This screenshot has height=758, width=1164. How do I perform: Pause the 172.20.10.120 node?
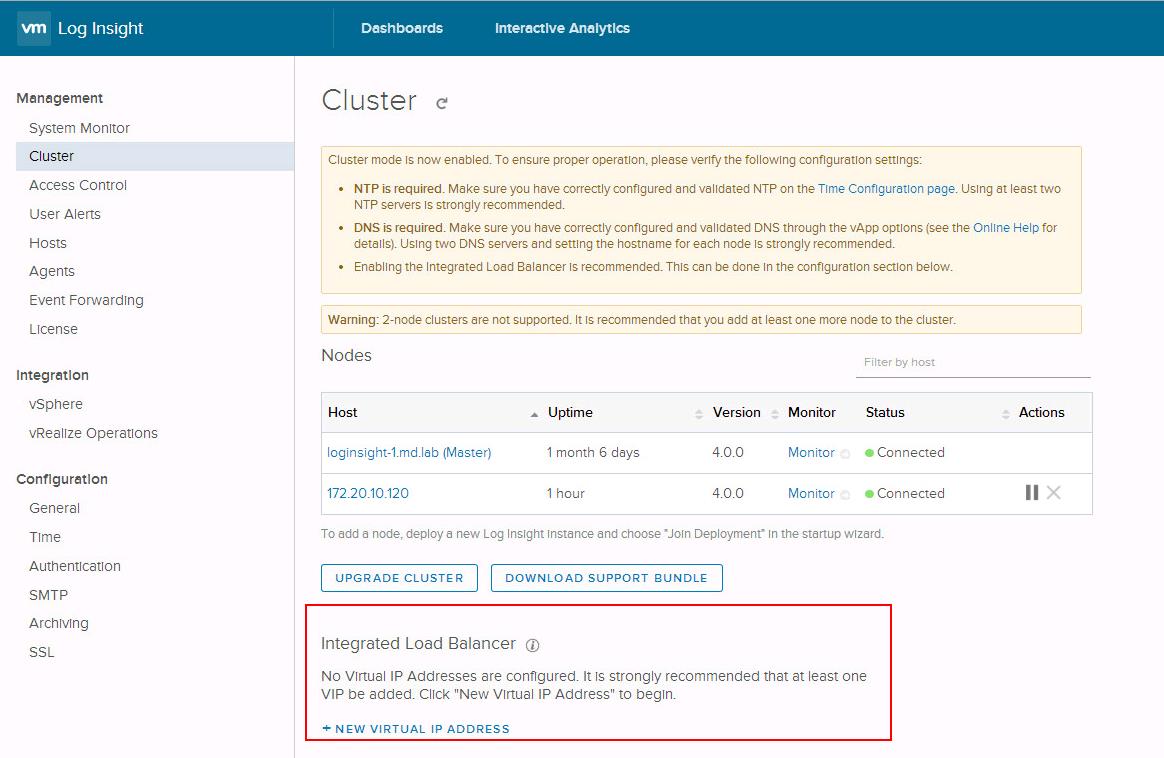coord(1031,493)
